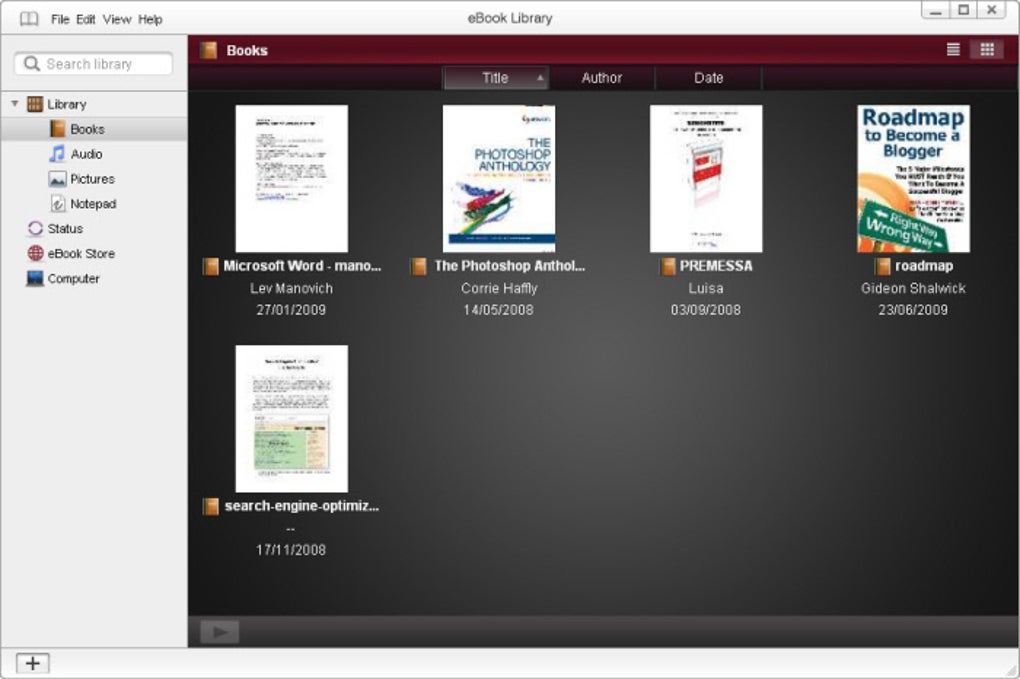Viewport: 1020px width, 679px height.
Task: Open the File menu
Action: click(60, 20)
